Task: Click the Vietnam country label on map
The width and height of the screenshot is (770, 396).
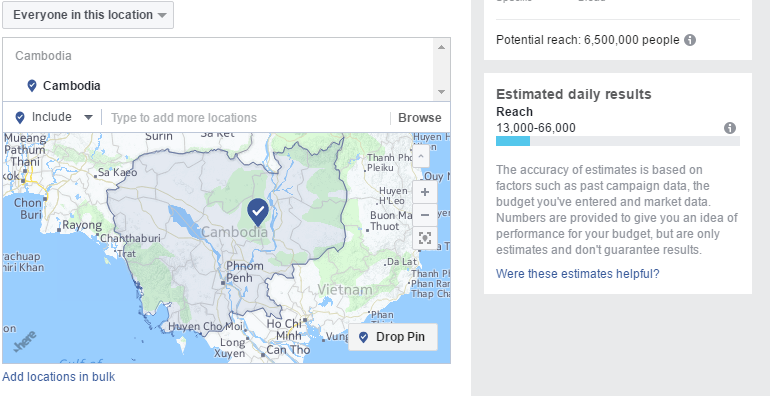Action: [345, 289]
